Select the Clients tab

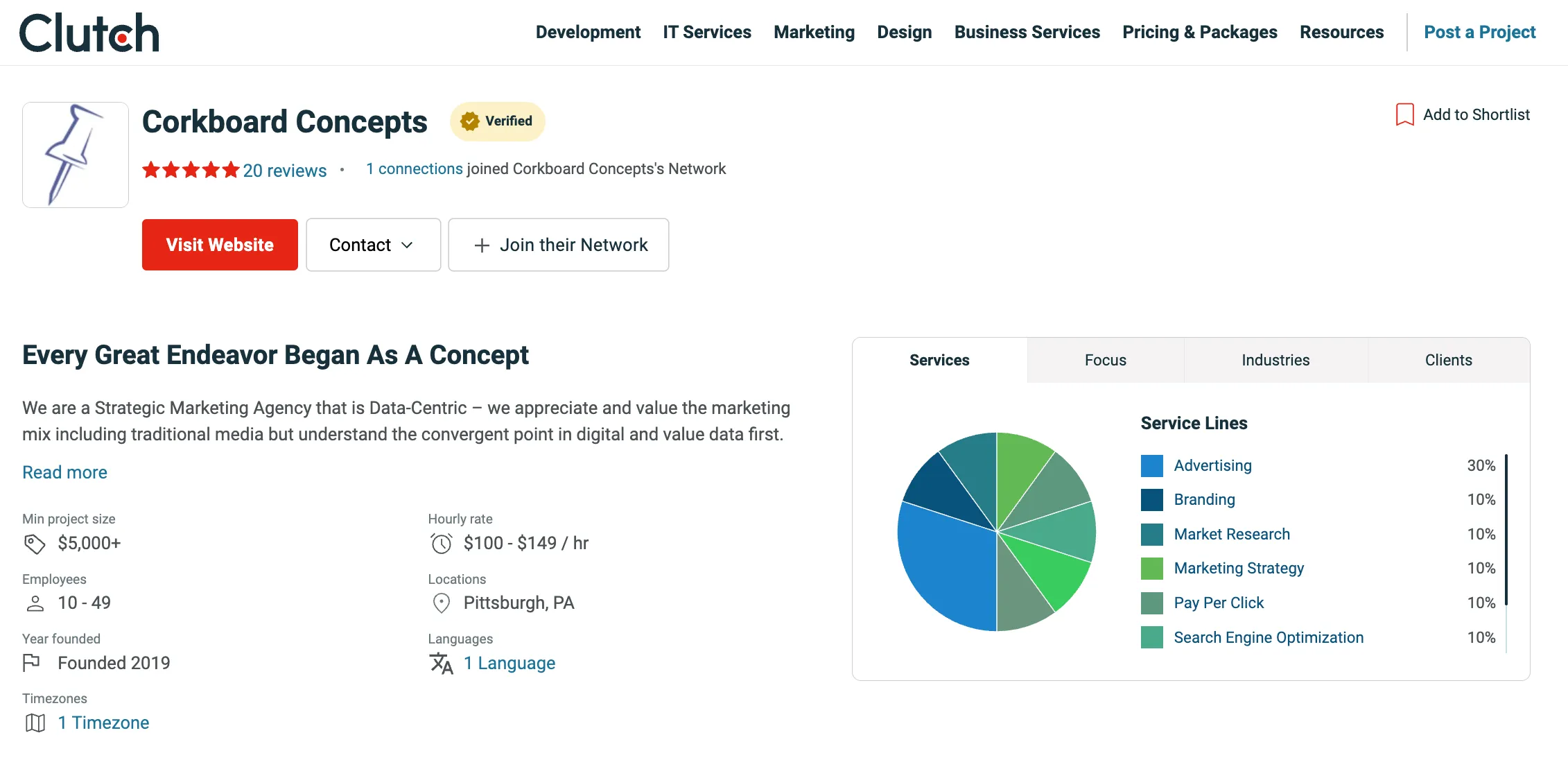point(1448,360)
